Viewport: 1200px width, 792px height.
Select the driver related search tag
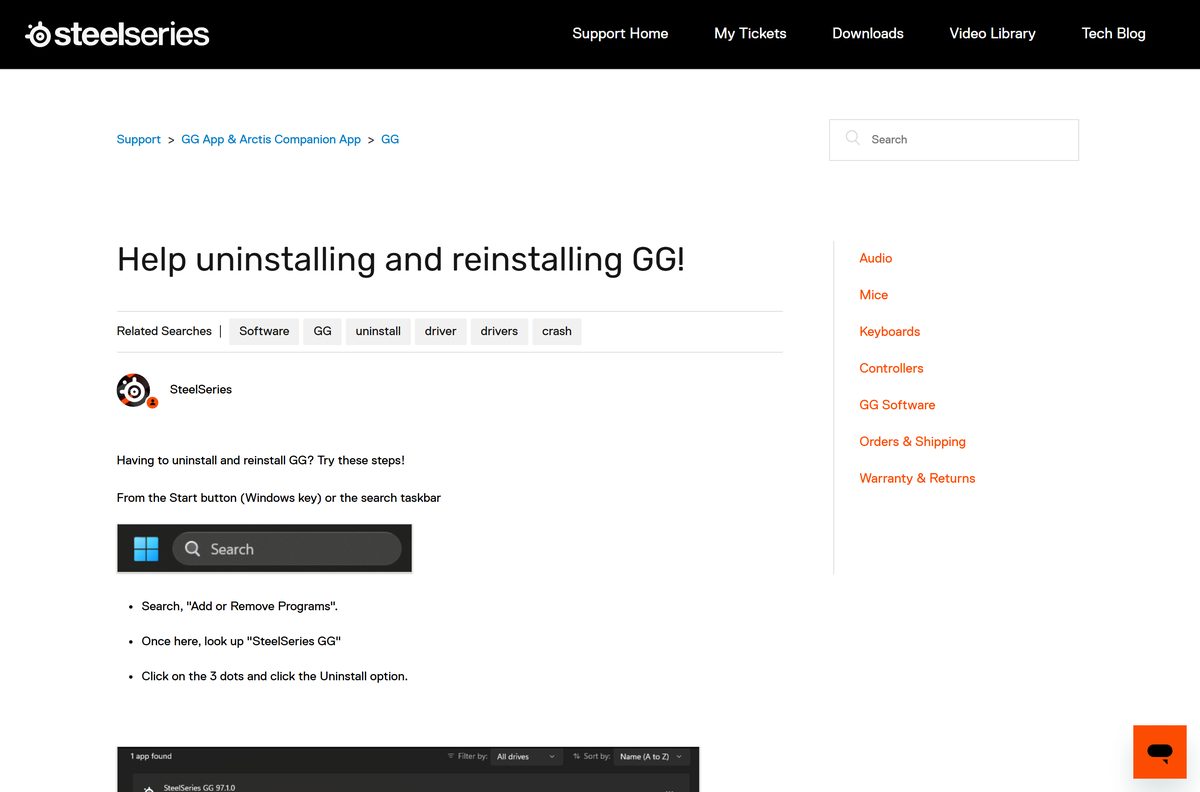click(x=440, y=331)
